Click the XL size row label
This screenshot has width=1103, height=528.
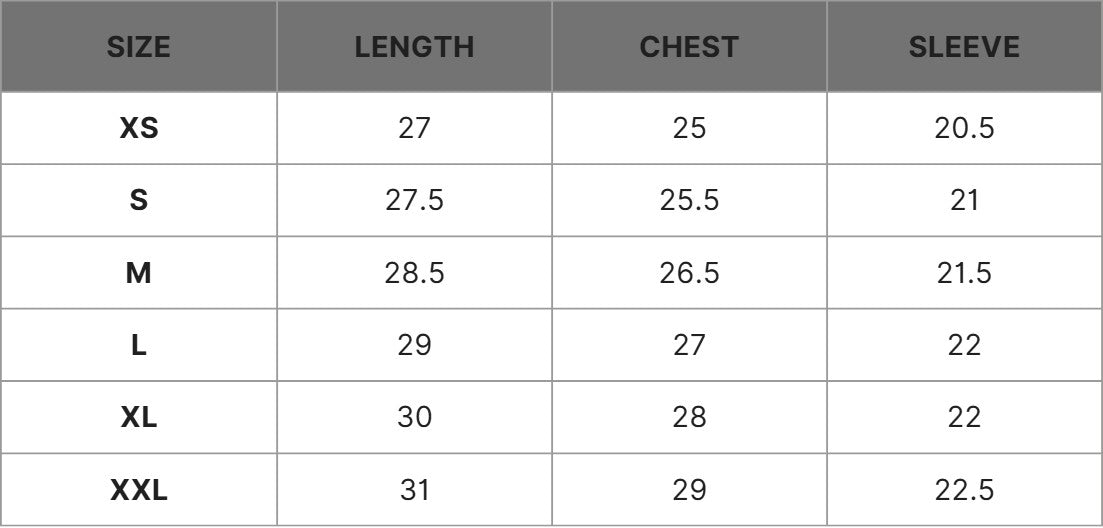(139, 418)
